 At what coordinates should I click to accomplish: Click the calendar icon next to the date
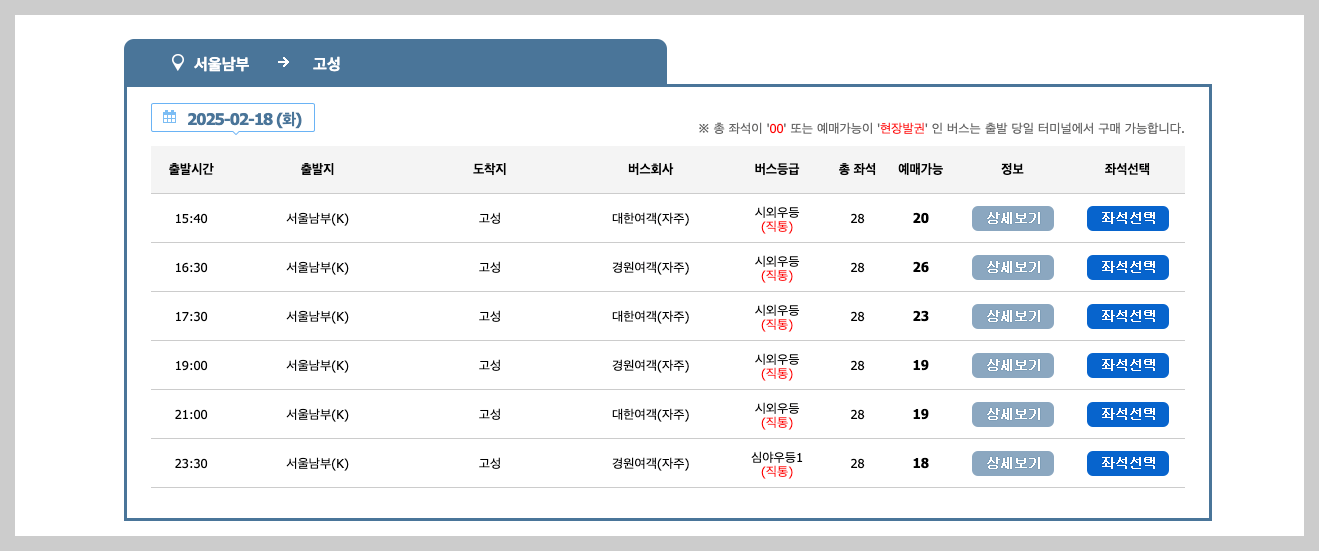click(x=170, y=117)
